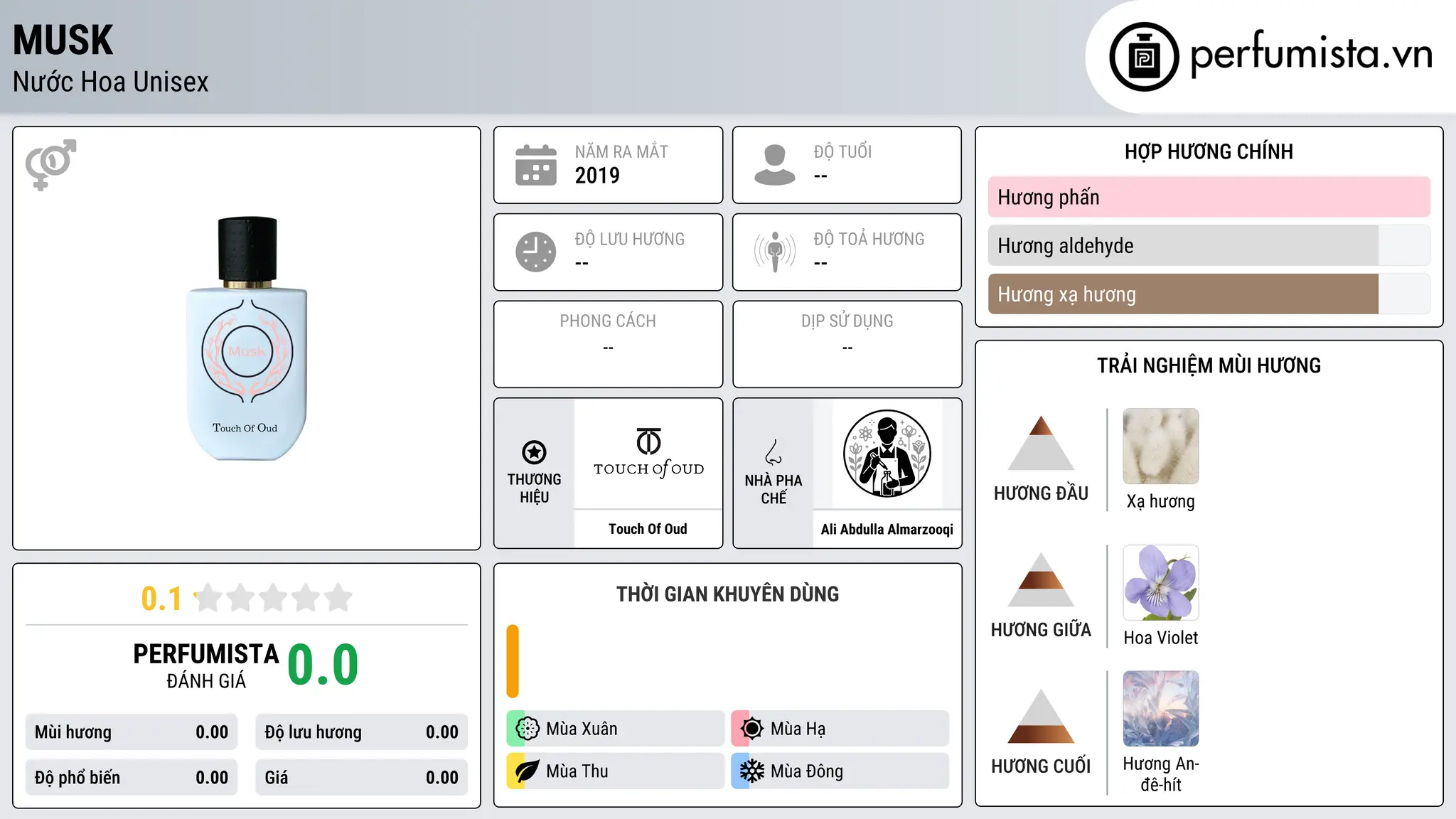1456x819 pixels.
Task: Open the Touch Of Oud brand link
Action: (648, 529)
